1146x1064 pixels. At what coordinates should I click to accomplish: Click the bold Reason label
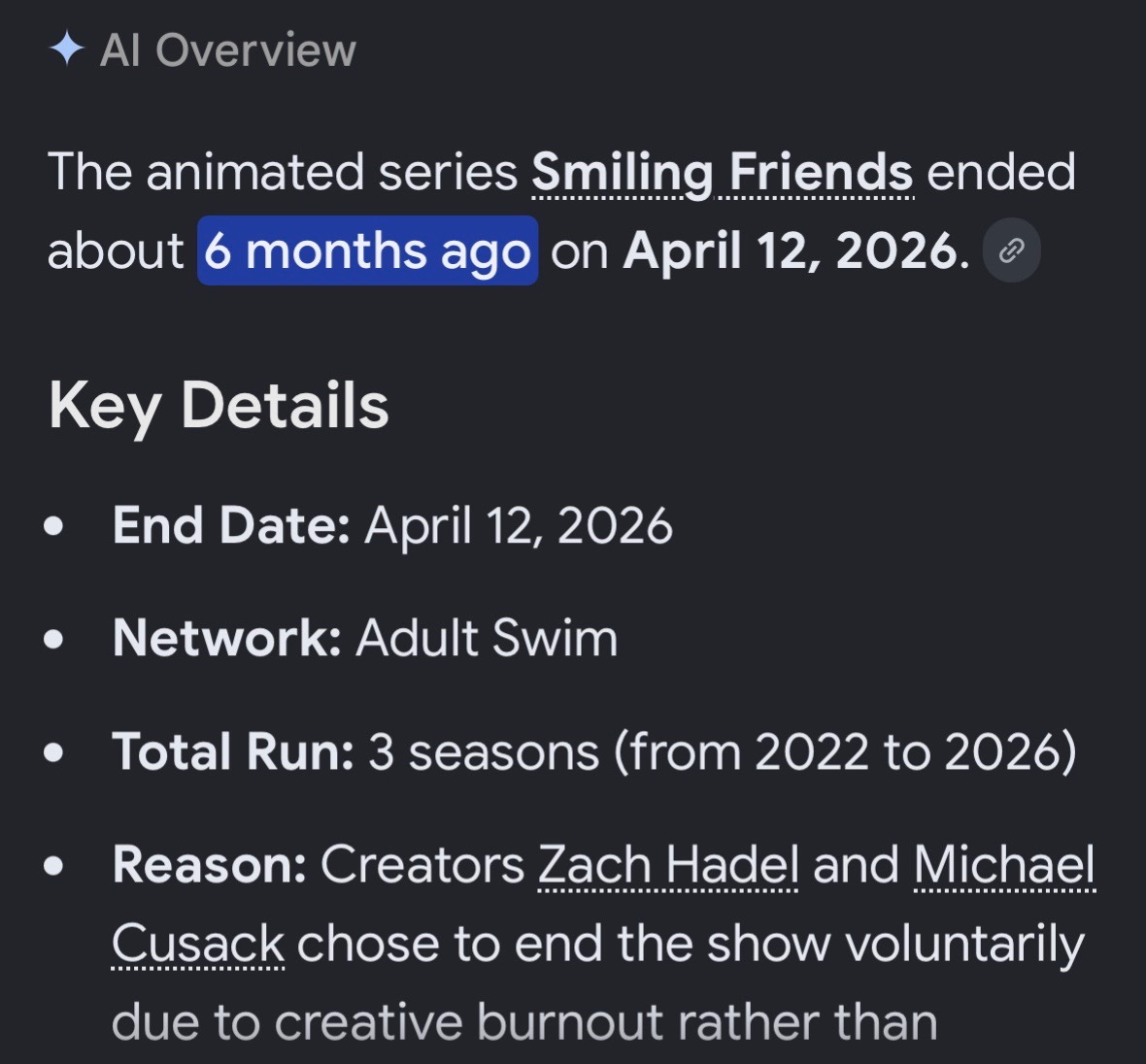(x=210, y=865)
